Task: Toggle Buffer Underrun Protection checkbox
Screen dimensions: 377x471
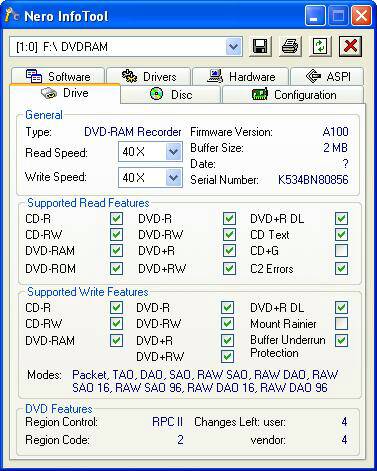Action: 341,340
